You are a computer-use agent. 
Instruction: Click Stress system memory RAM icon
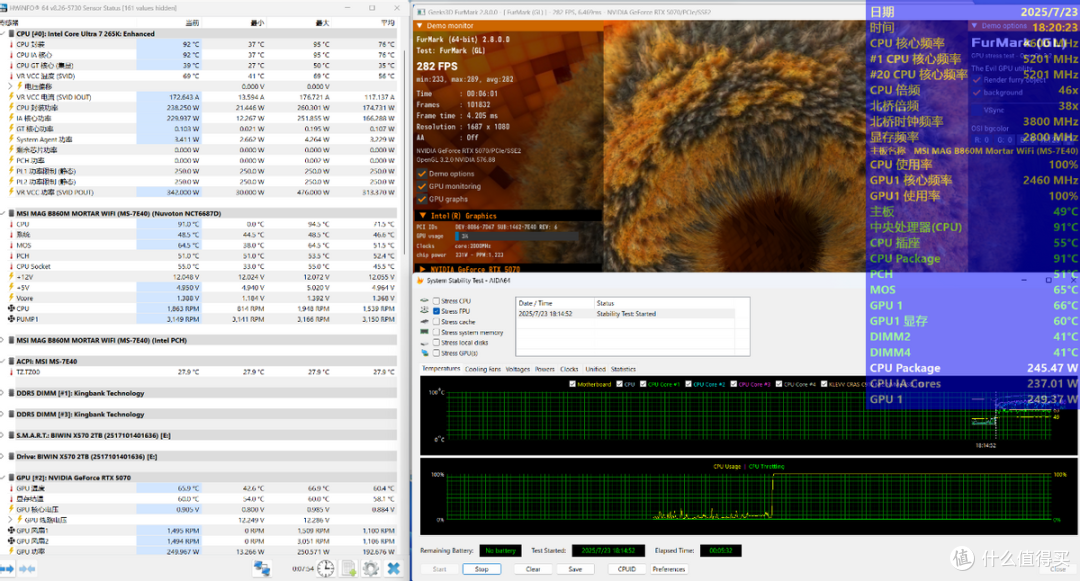click(424, 332)
